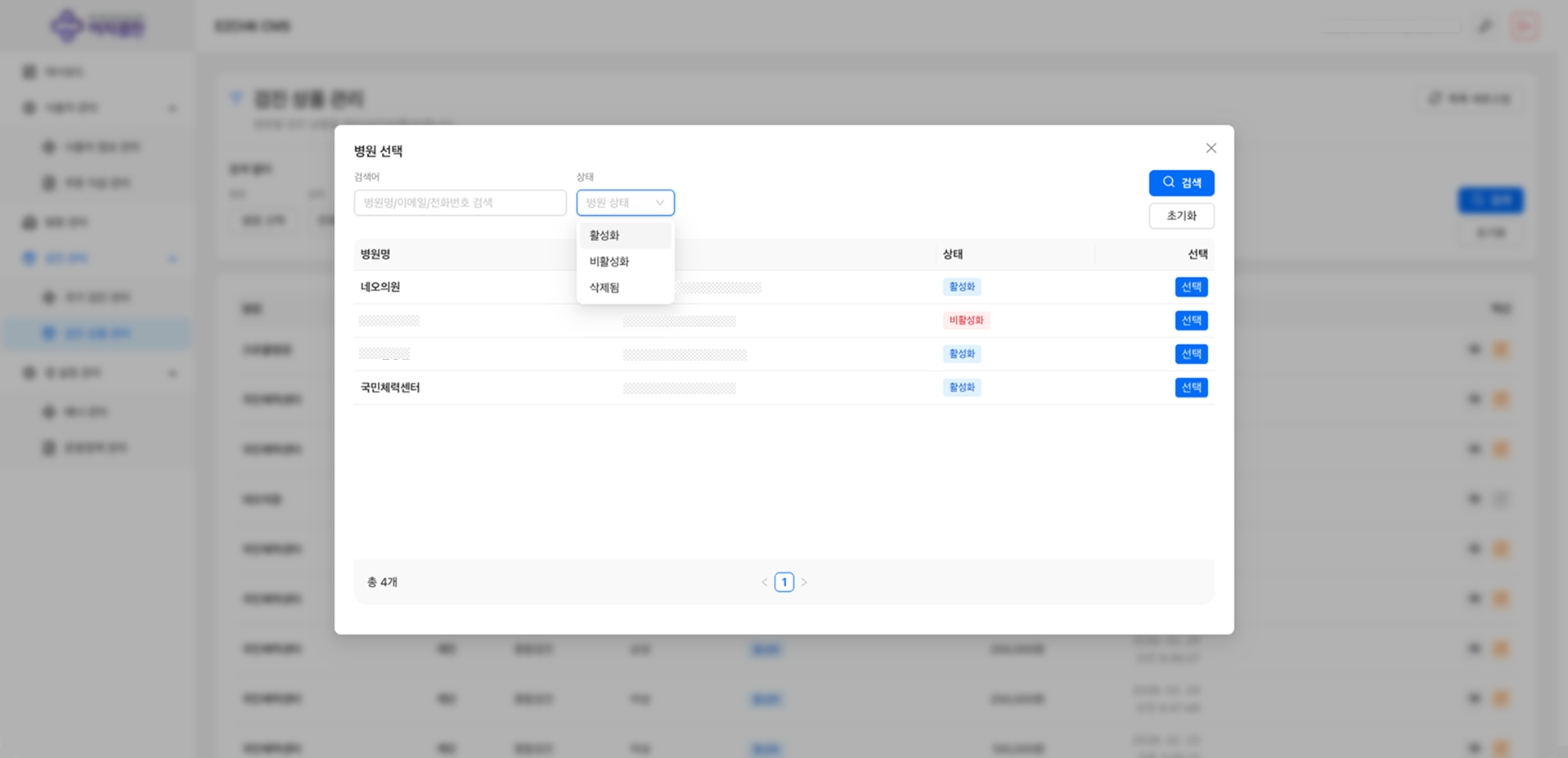Focus the 병원명/이메일/전화번호 search field
The image size is (1568, 758).
460,203
